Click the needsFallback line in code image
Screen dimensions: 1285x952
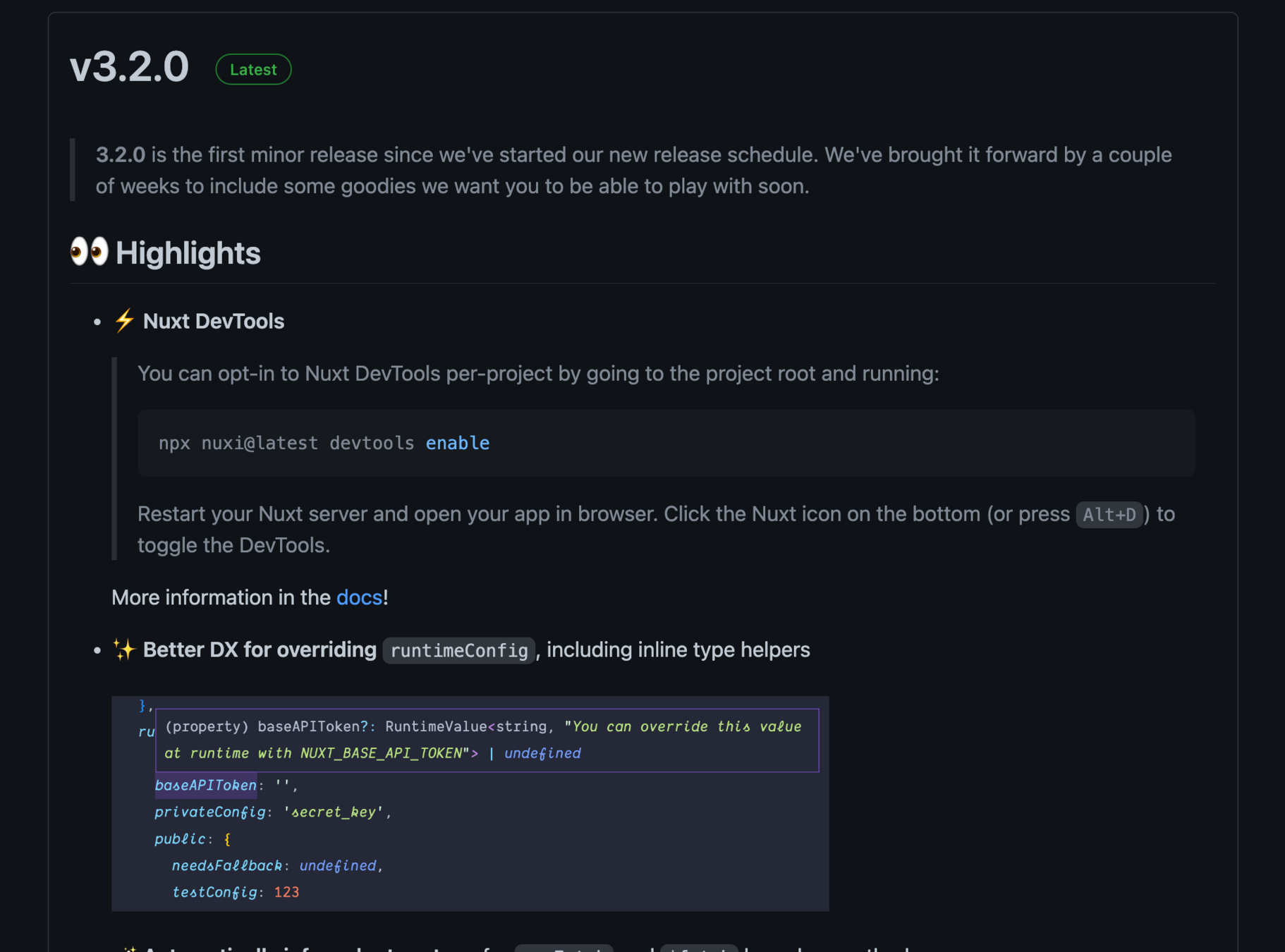point(277,865)
